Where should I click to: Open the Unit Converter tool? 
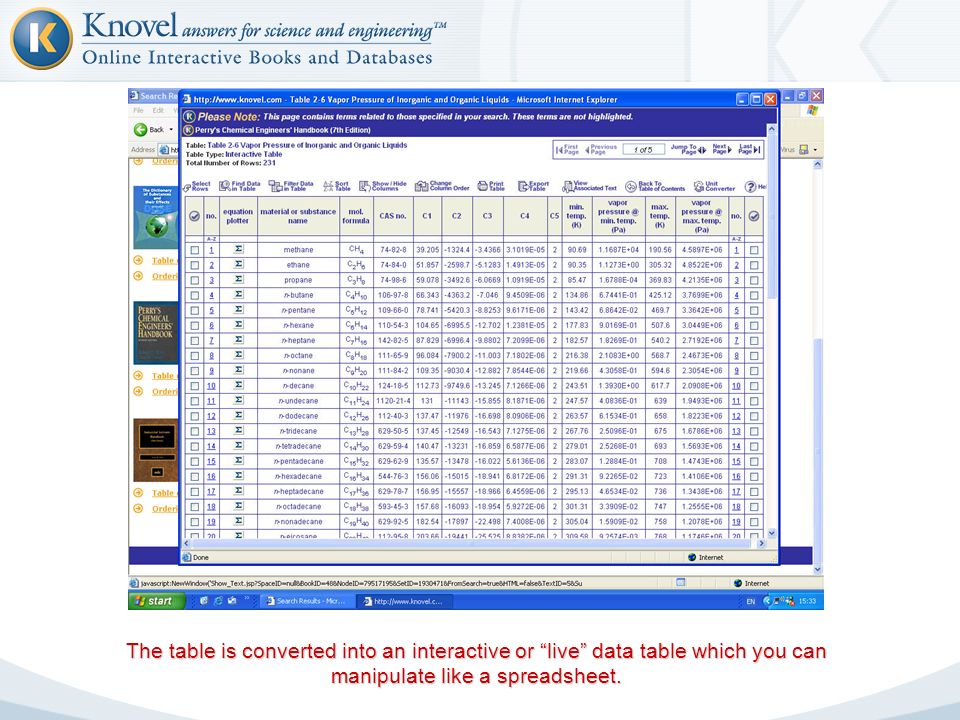[714, 186]
